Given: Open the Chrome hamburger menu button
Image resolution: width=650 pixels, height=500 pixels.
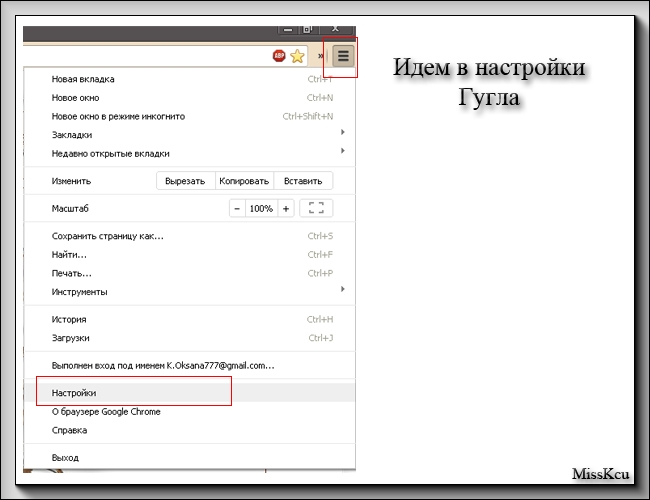Looking at the screenshot, I should [x=343, y=56].
